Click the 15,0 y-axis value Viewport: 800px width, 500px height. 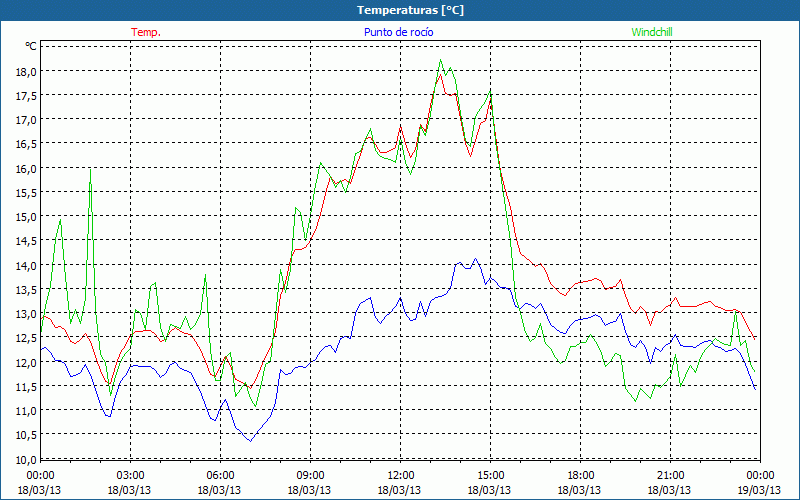[x=28, y=217]
